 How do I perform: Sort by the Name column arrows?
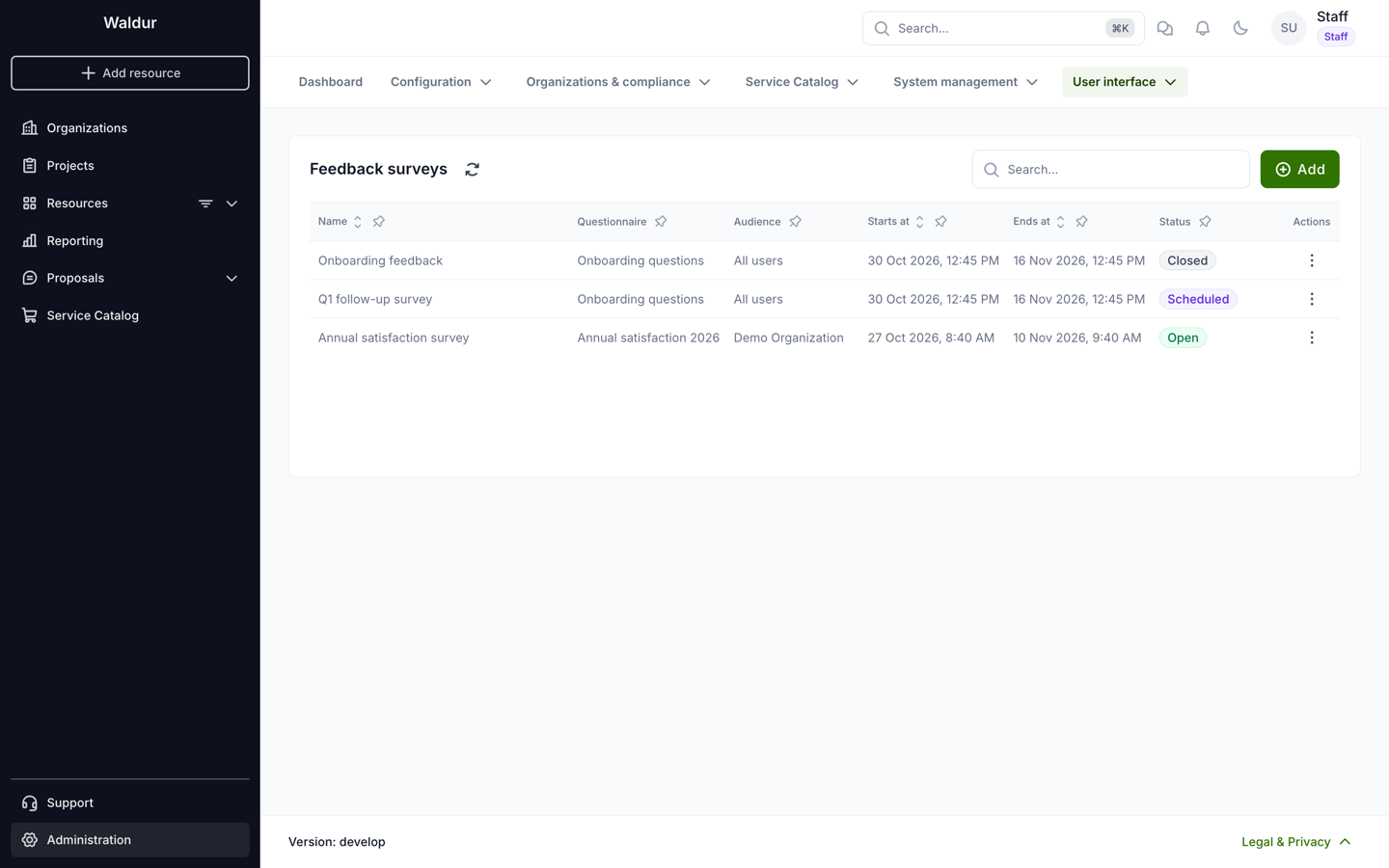[358, 222]
